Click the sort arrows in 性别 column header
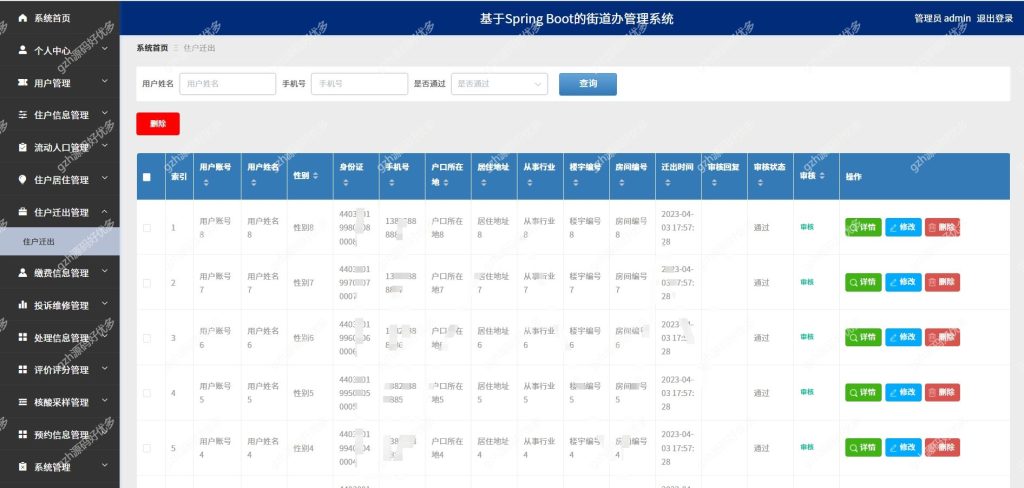 [x=316, y=176]
